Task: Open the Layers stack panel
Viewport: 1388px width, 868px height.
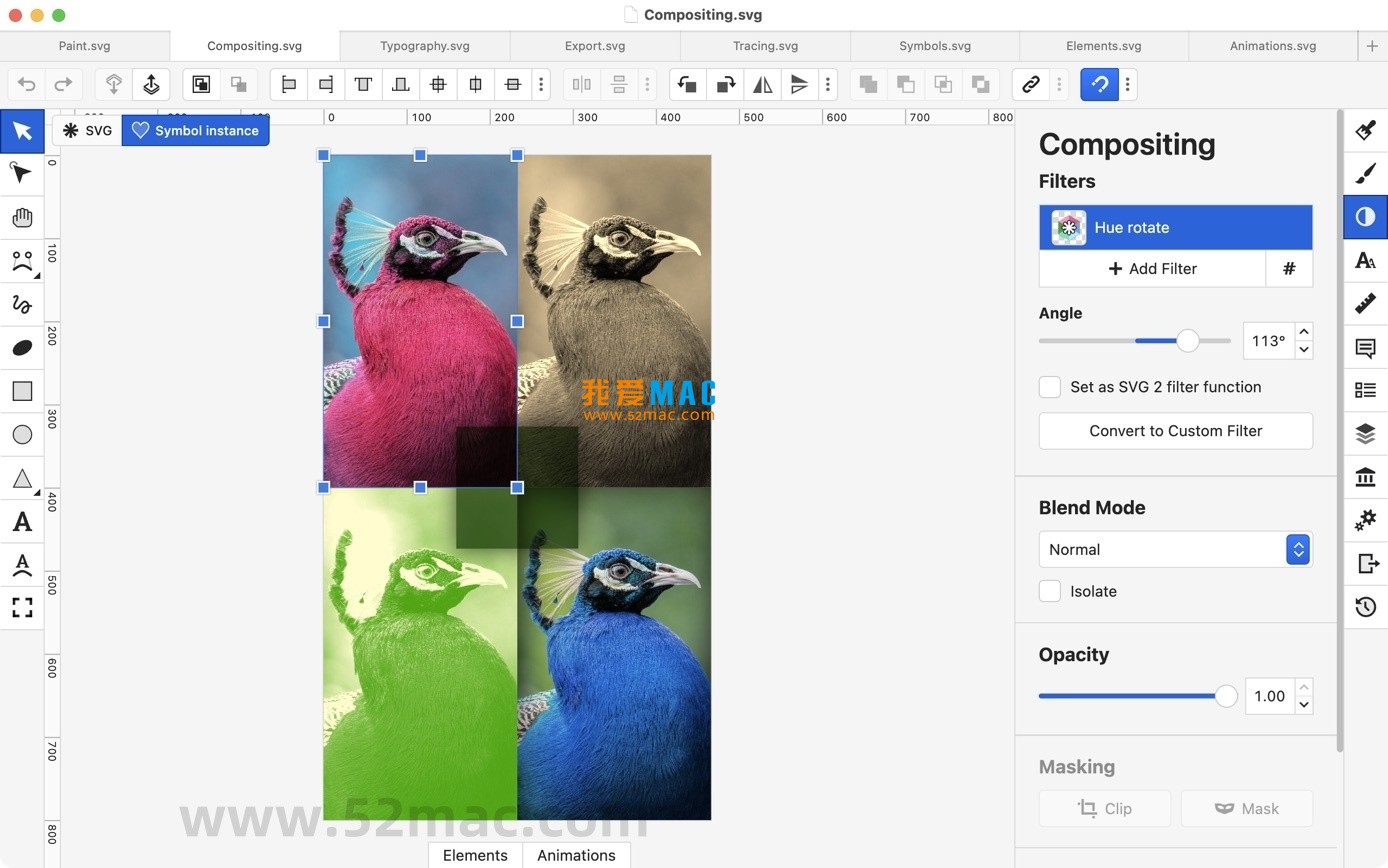Action: [1366, 433]
